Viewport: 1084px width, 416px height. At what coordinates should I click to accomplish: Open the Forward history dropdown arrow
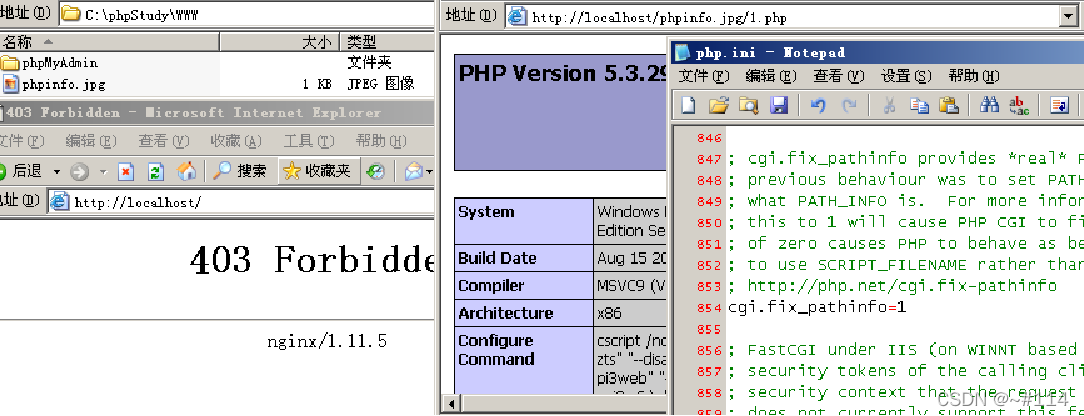tap(103, 171)
